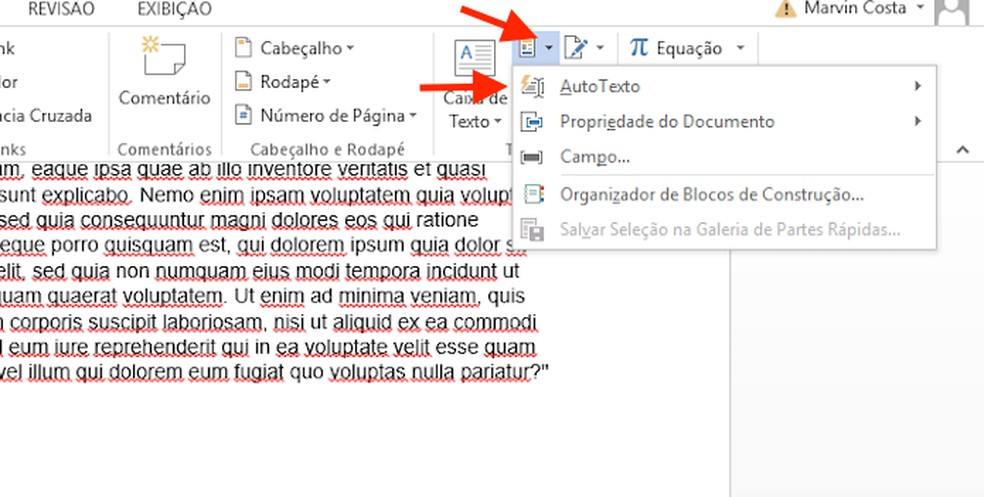Toggle the Partes Rápidas dropdown arrow
This screenshot has height=497, width=984.
click(x=549, y=48)
